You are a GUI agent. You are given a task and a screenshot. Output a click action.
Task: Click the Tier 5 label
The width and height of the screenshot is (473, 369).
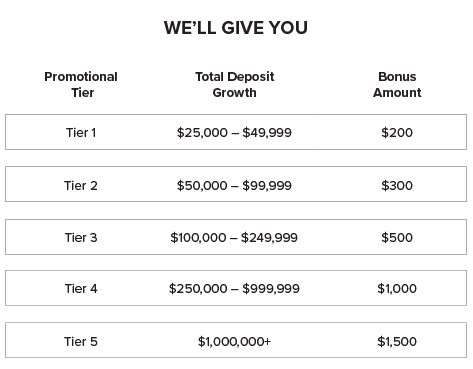pyautogui.click(x=81, y=342)
